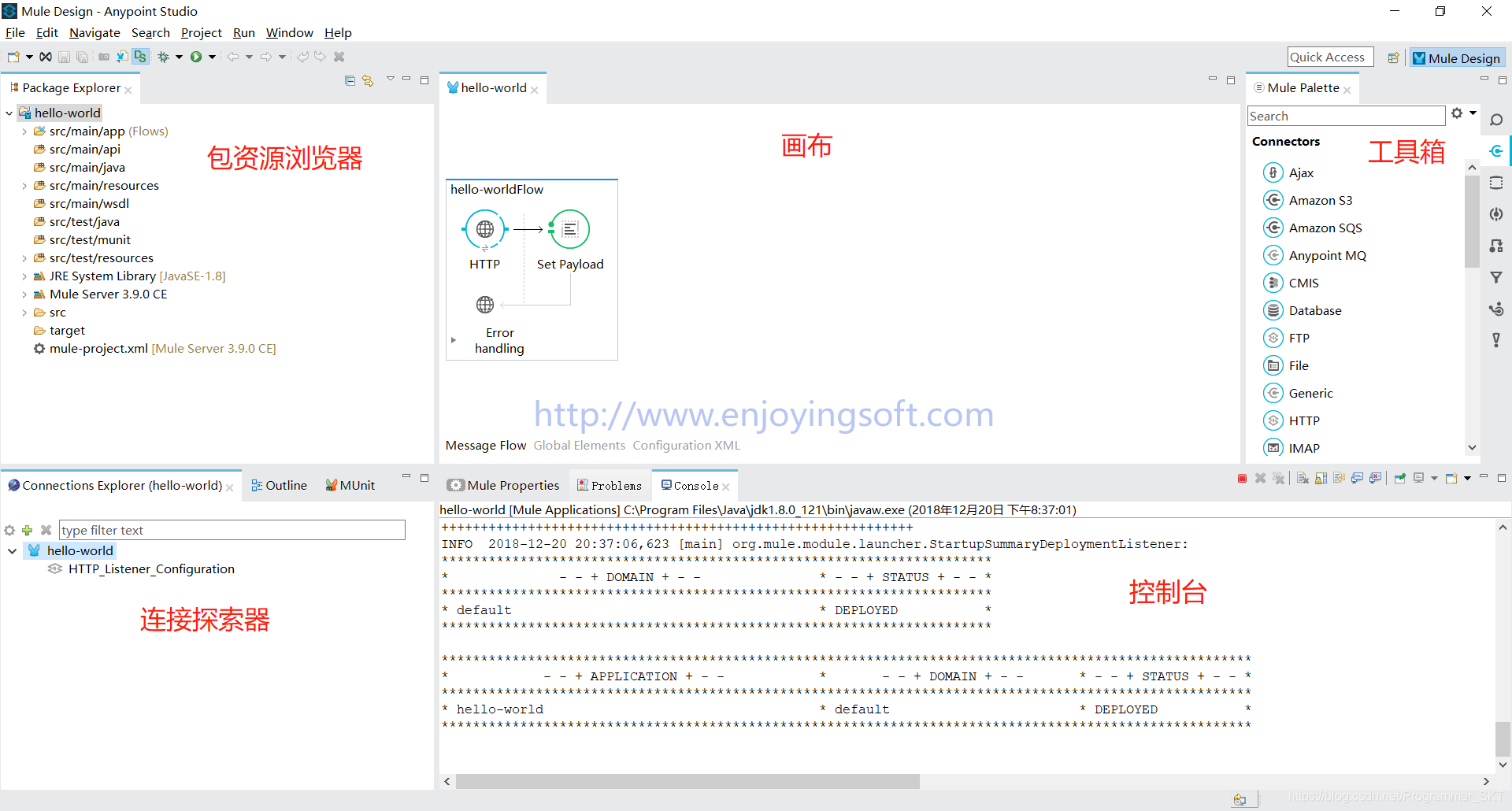Toggle show console on standard output change
The image size is (1512, 811).
coord(1357,478)
